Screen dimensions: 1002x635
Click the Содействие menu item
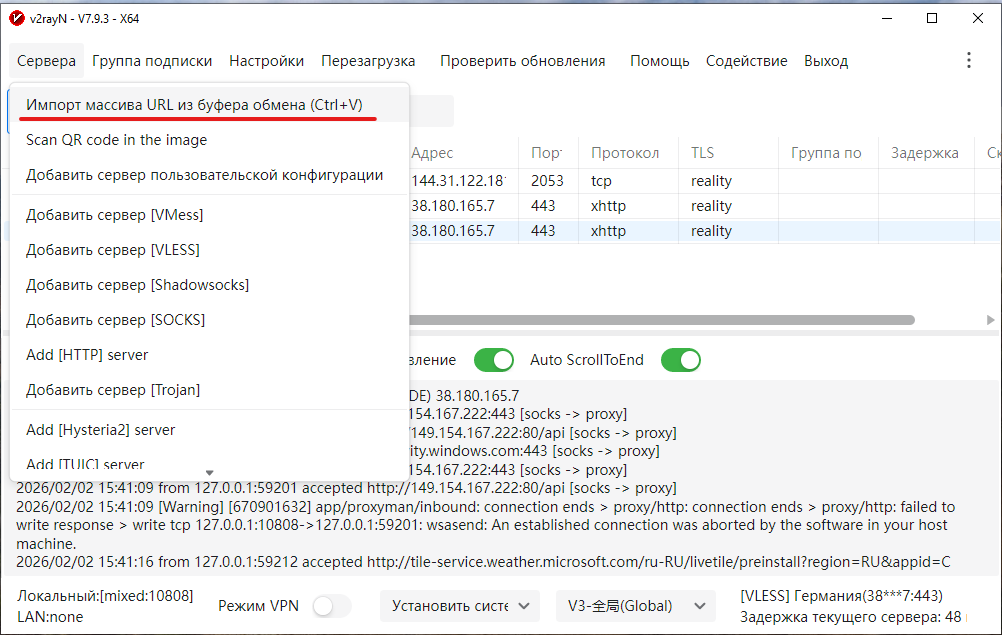(746, 61)
